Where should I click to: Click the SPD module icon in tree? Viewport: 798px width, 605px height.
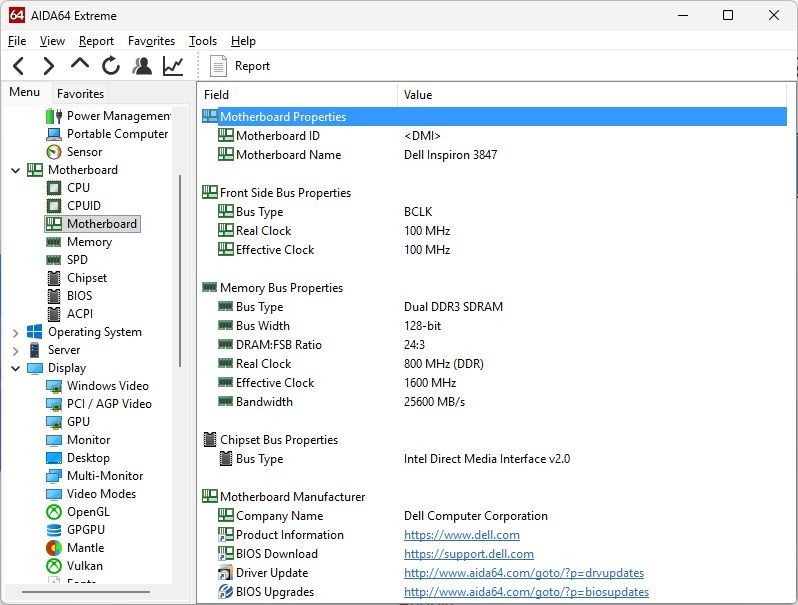53,260
